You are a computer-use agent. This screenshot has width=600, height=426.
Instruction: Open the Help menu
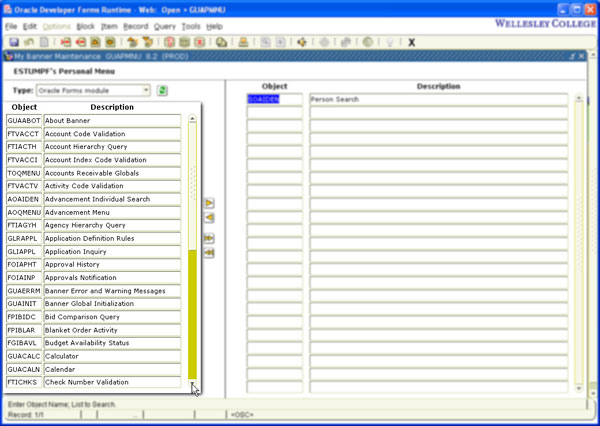tap(214, 26)
